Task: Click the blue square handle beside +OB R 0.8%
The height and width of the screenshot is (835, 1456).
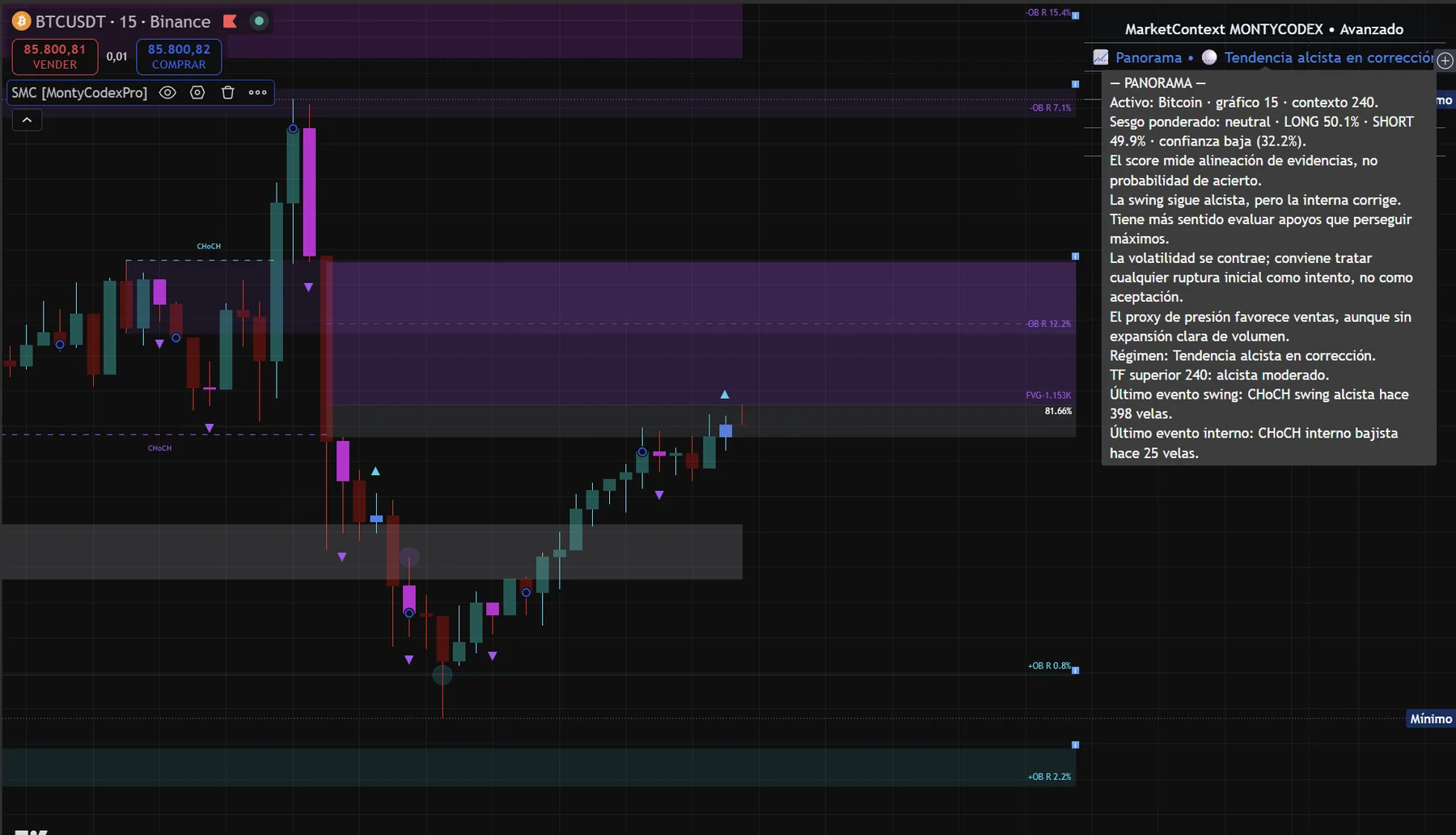Action: [1076, 670]
